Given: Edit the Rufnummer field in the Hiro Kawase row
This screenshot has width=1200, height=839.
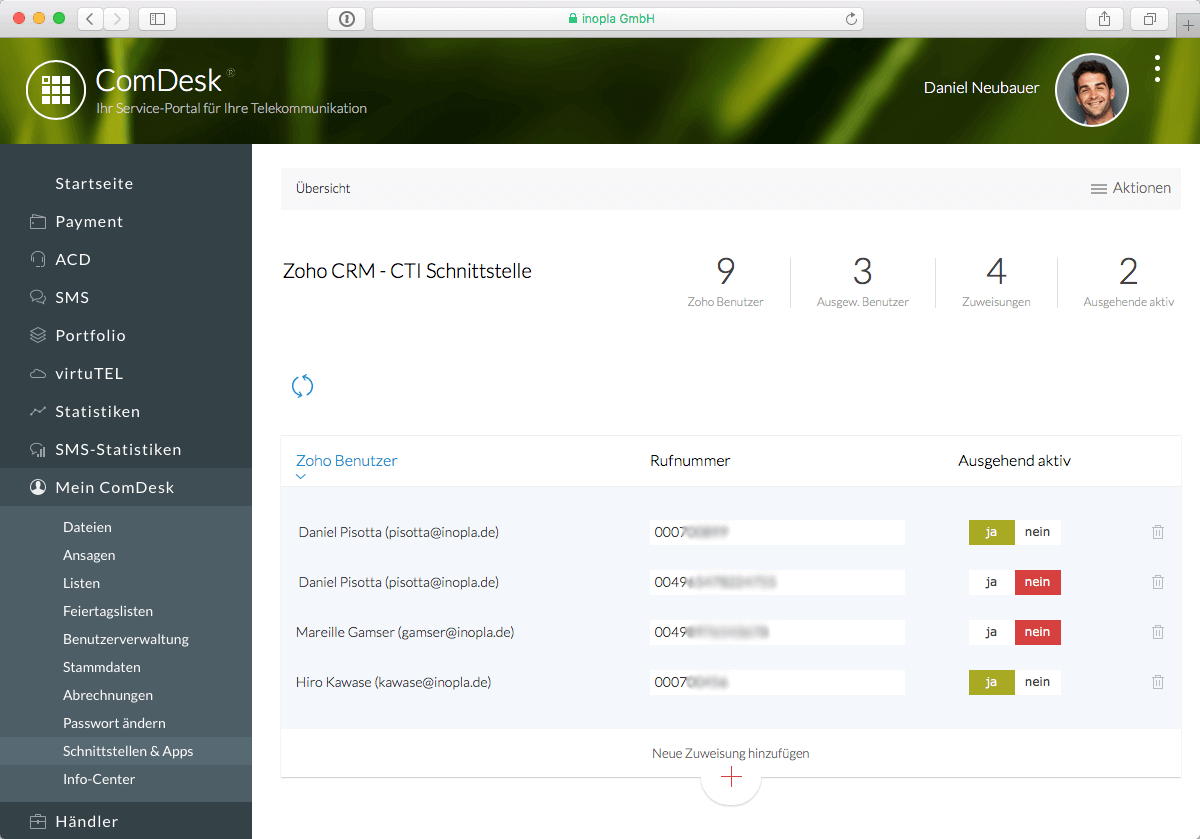Looking at the screenshot, I should pos(777,682).
